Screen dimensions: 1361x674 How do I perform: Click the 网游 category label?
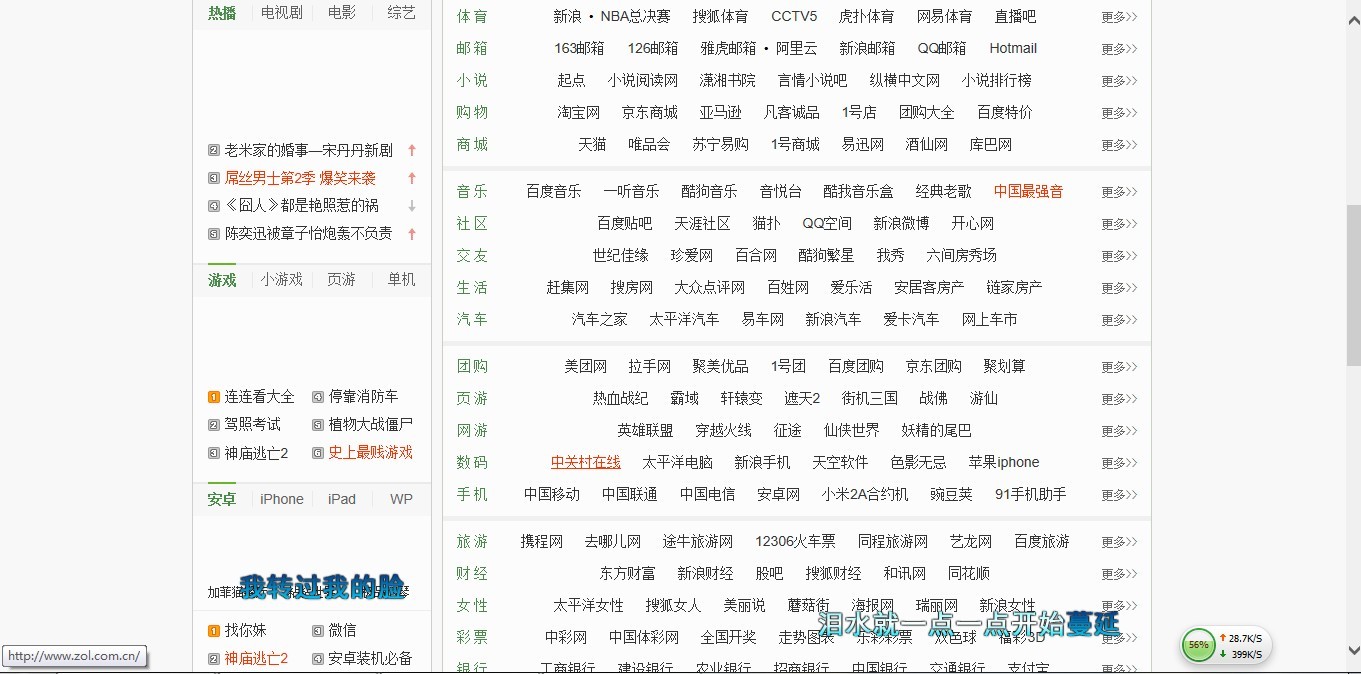pyautogui.click(x=473, y=430)
